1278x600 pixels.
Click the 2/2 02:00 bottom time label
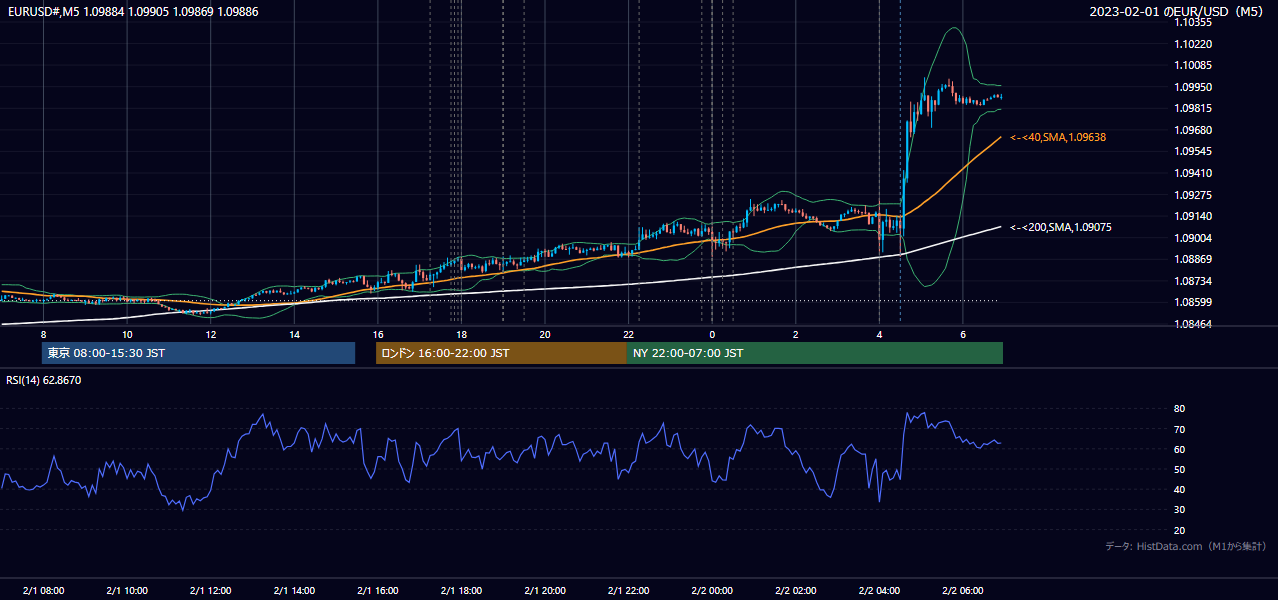tap(796, 591)
